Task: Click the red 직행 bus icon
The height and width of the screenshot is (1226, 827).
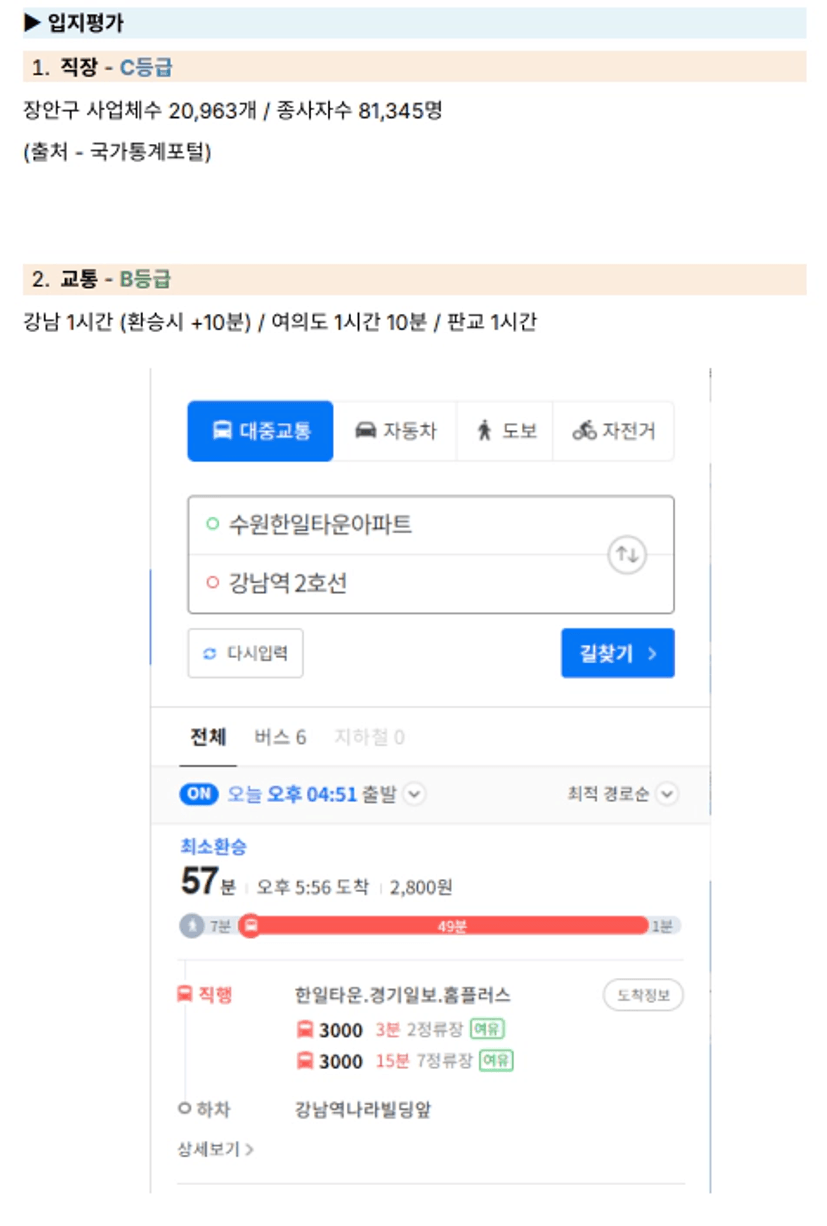Action: tap(184, 994)
